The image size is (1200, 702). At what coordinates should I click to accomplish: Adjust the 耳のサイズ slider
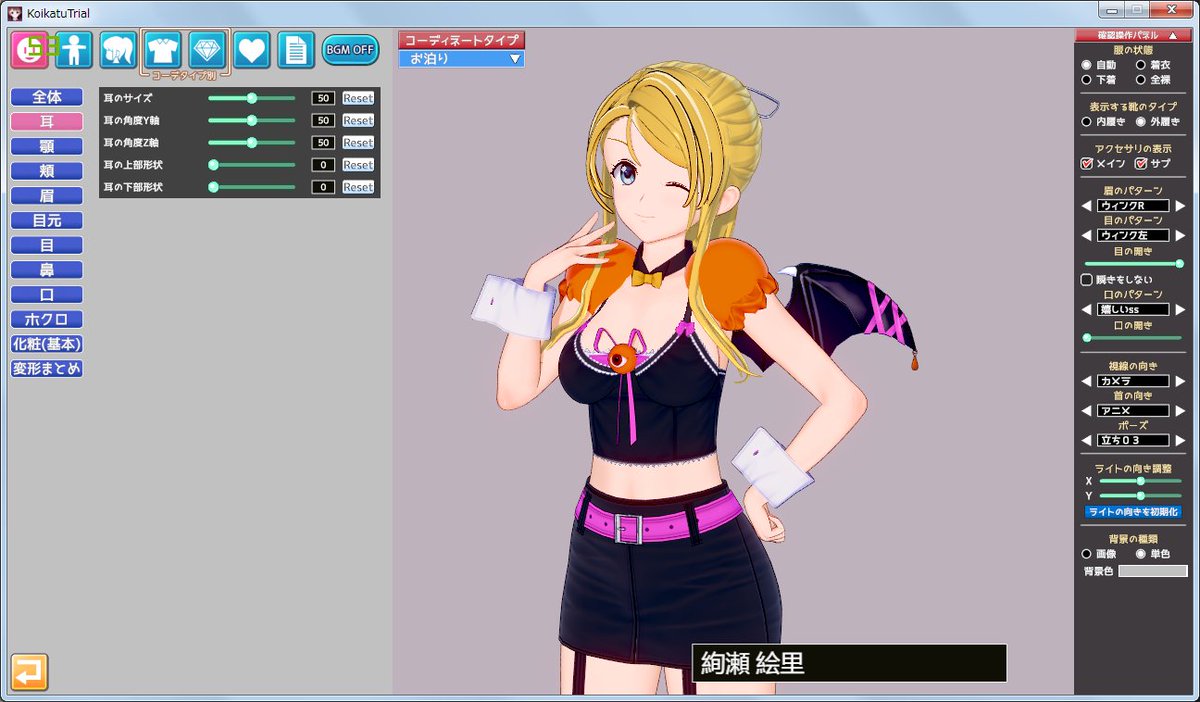pyautogui.click(x=252, y=98)
